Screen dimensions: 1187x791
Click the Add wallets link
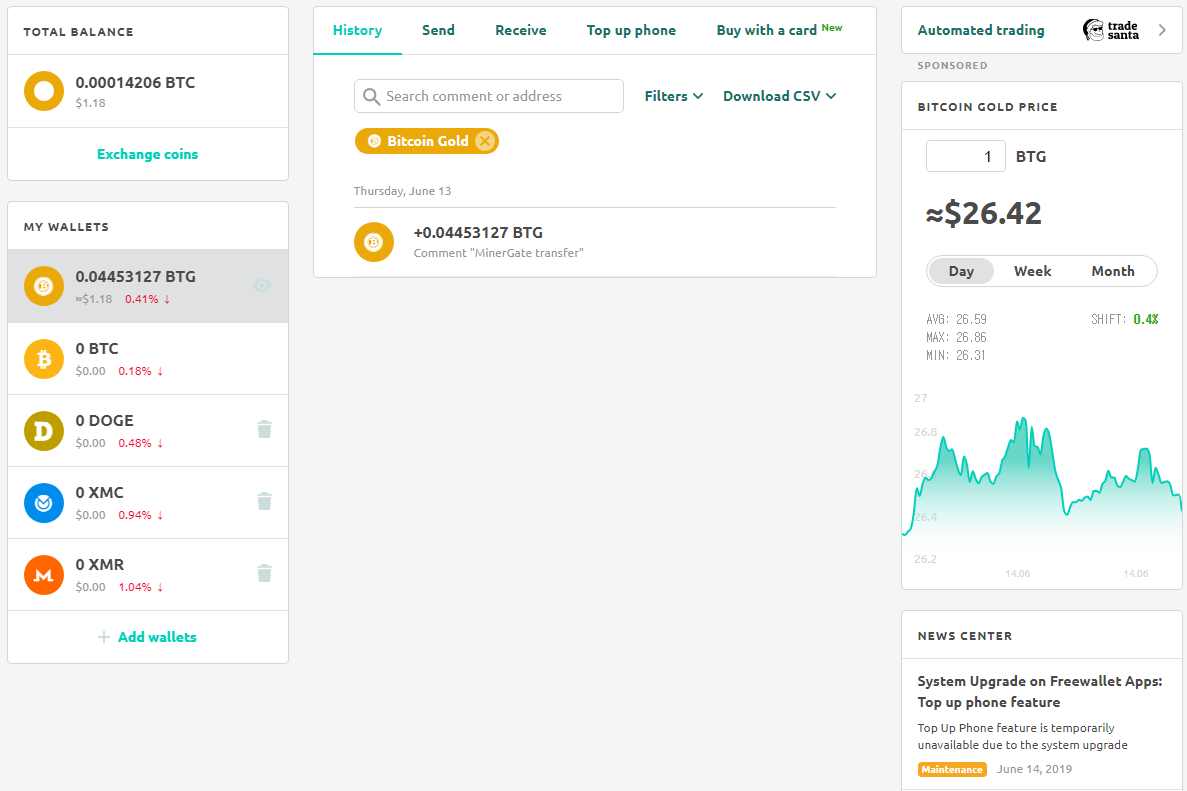pyautogui.click(x=157, y=637)
